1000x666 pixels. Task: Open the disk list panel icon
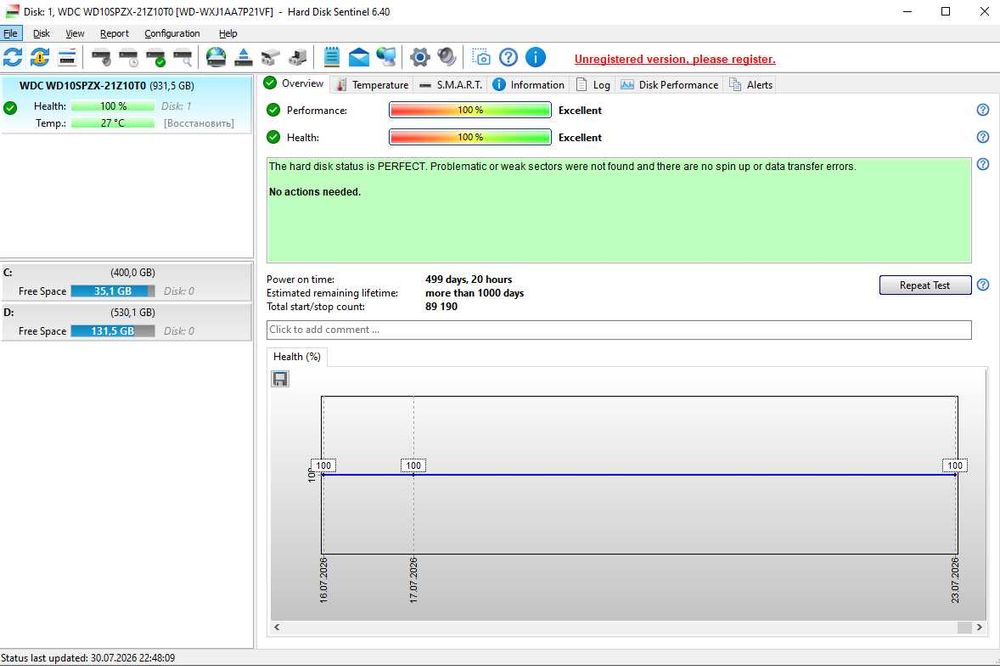(x=67, y=57)
